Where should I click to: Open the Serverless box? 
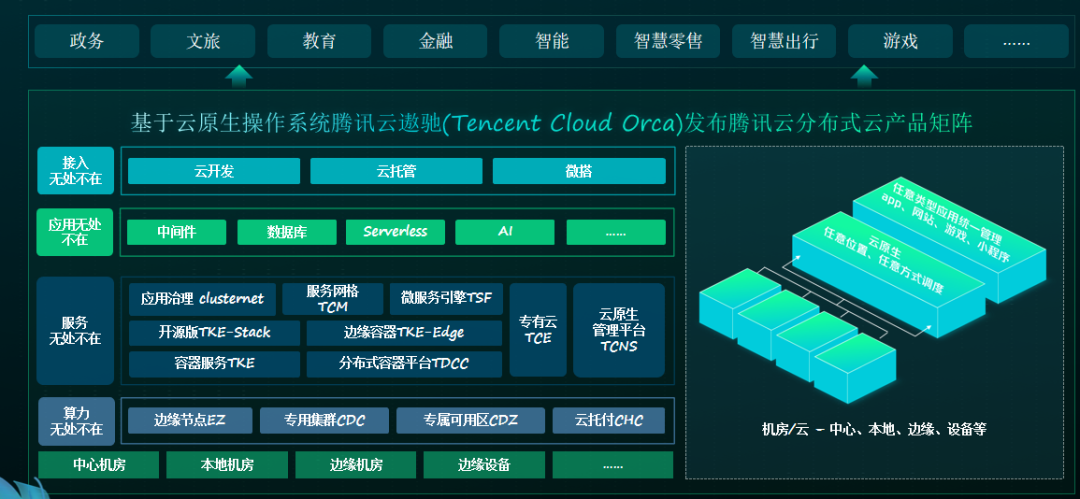click(x=395, y=232)
